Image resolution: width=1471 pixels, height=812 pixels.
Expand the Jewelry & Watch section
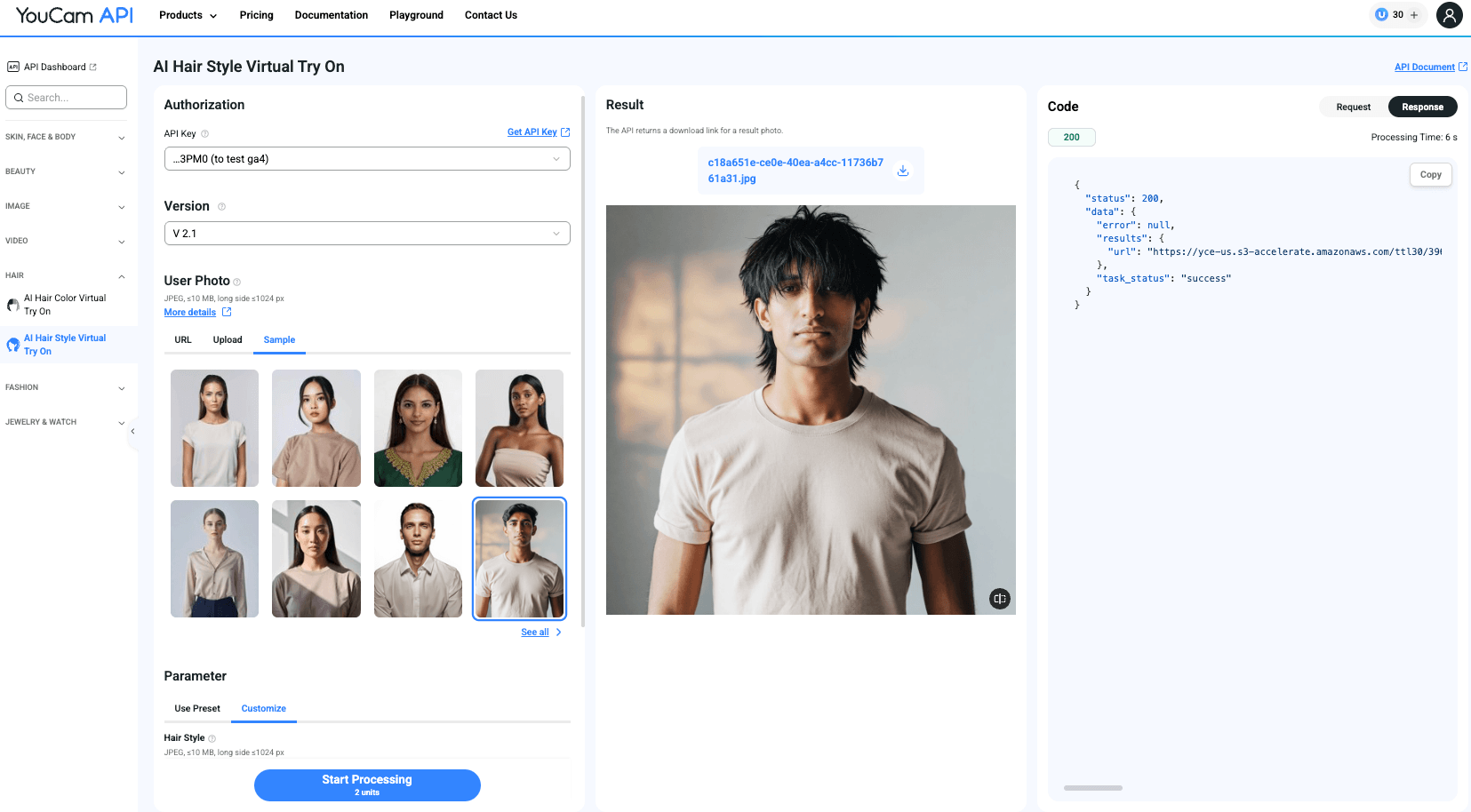coord(66,422)
